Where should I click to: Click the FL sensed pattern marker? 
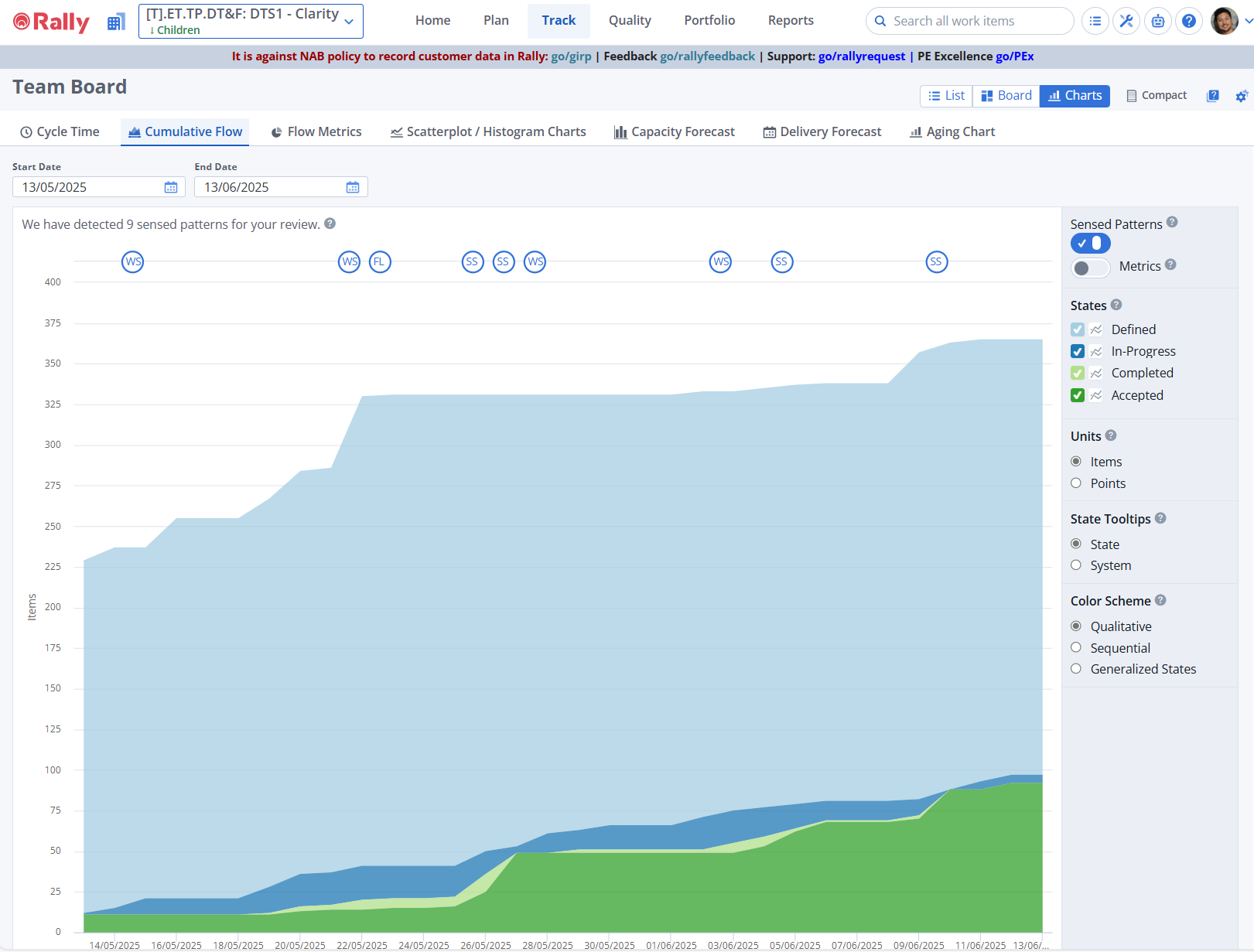380,262
